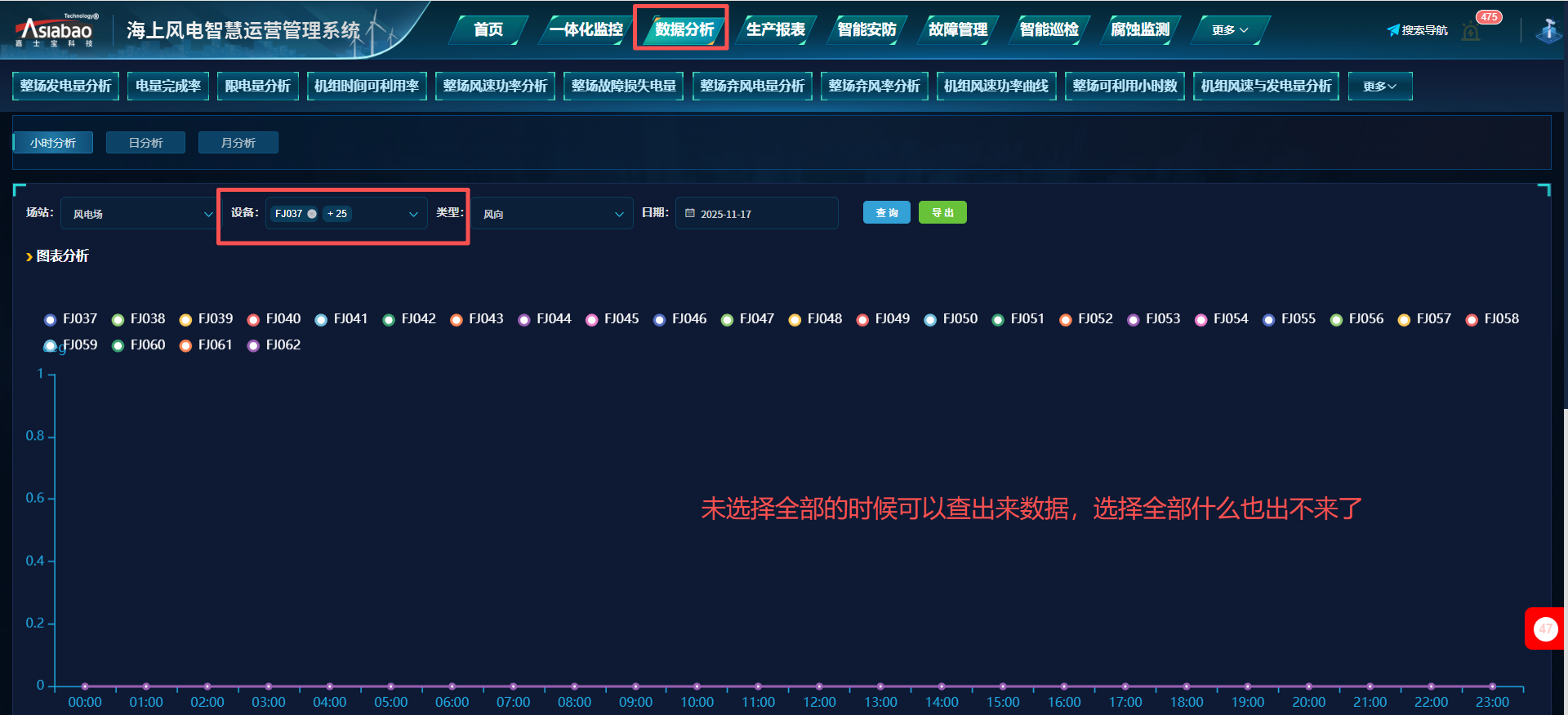Click the paper plane search navigation icon

1393,30
